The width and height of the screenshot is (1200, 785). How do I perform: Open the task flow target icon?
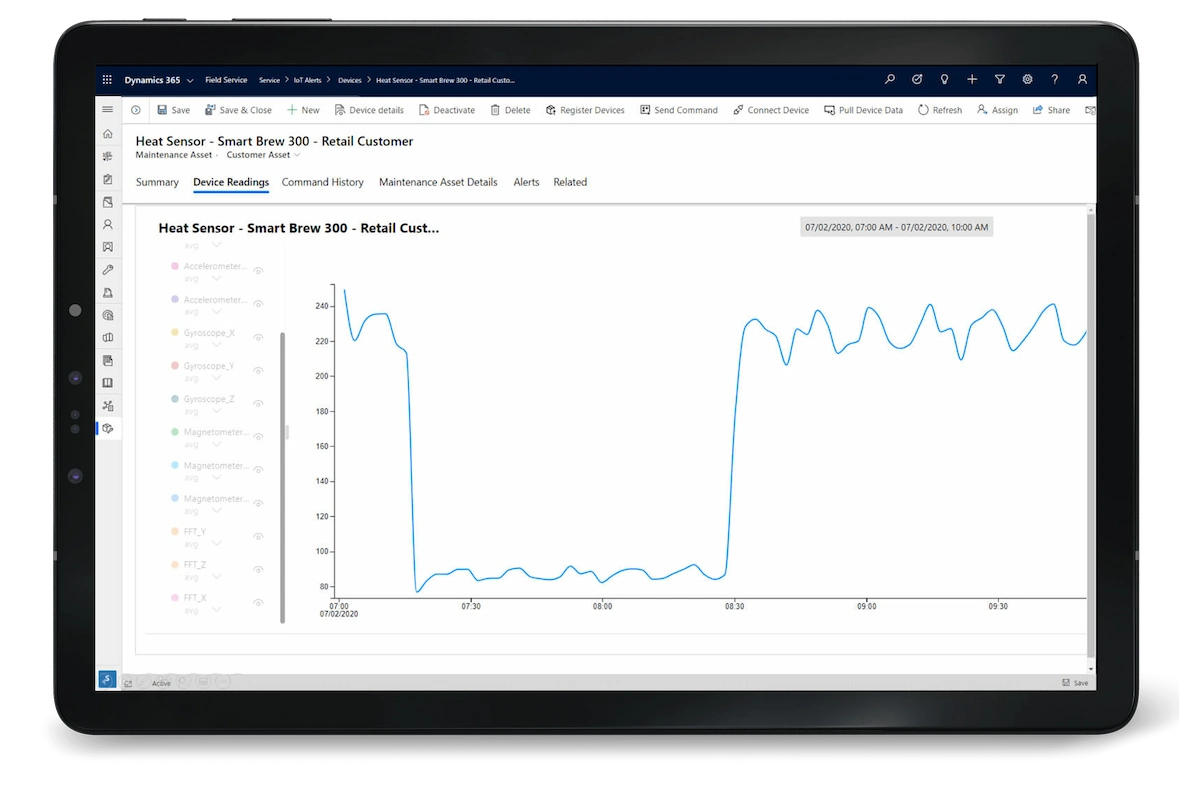coord(917,80)
